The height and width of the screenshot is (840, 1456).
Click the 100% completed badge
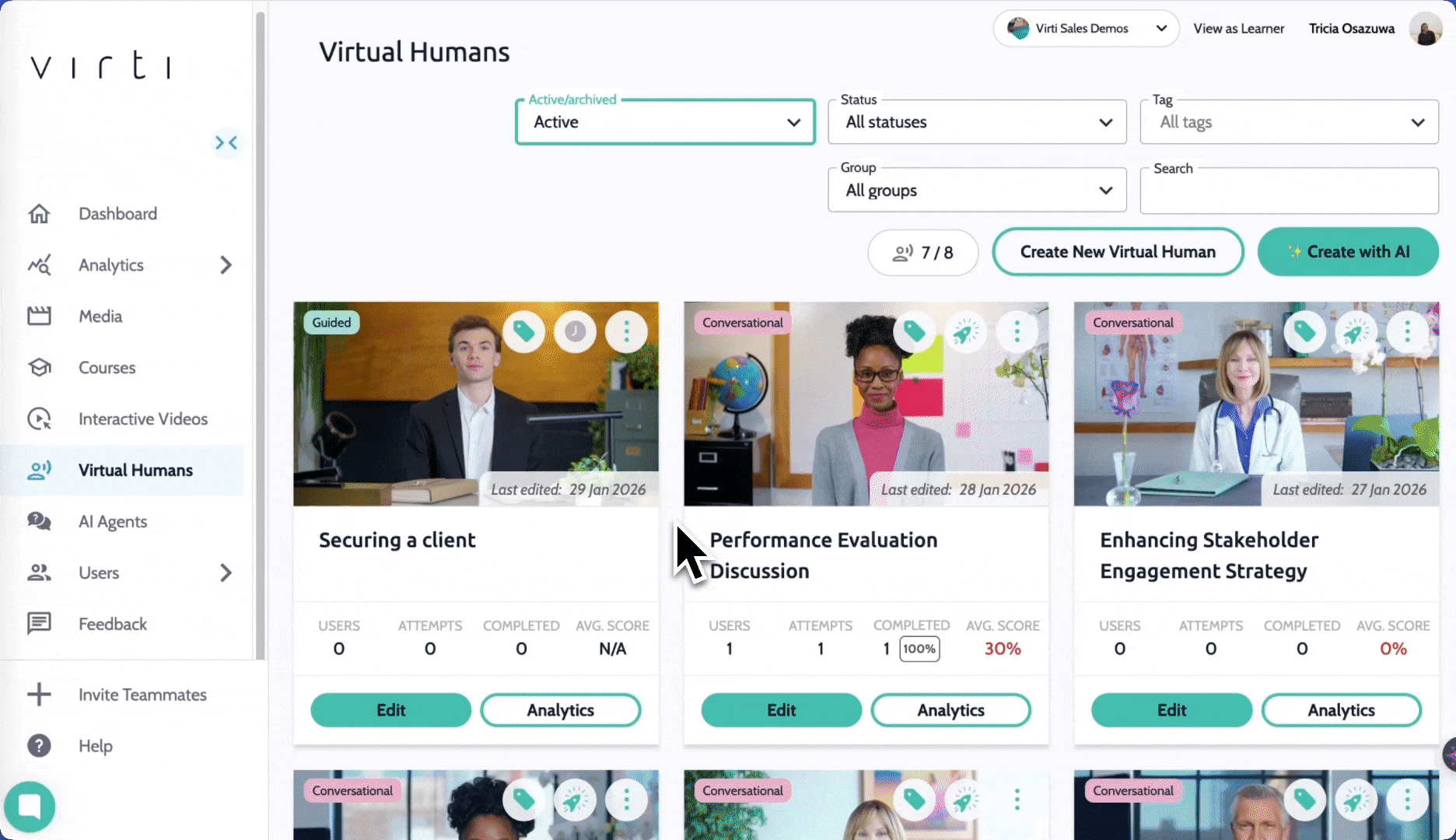pos(919,649)
